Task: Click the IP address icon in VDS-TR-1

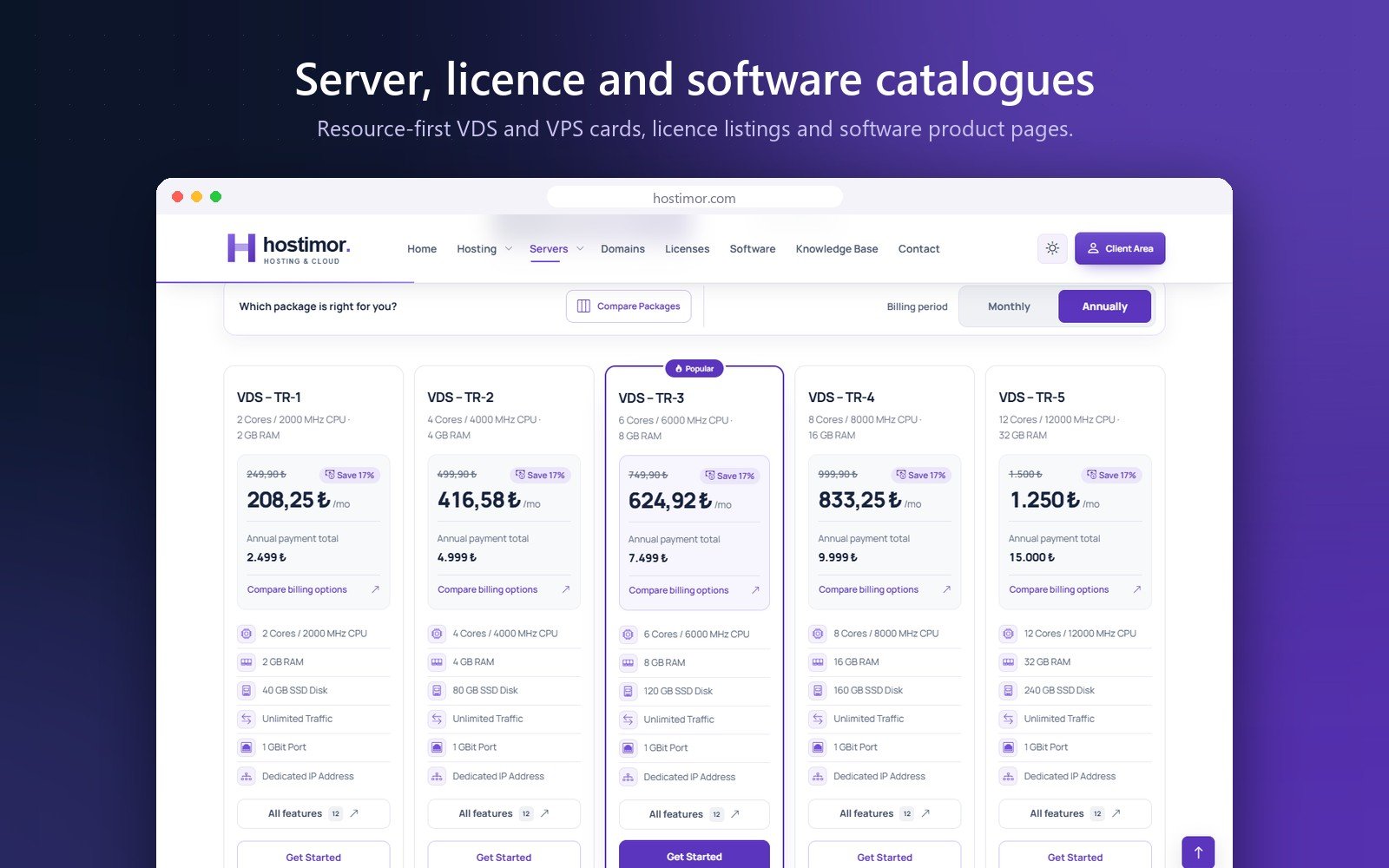Action: (x=247, y=777)
